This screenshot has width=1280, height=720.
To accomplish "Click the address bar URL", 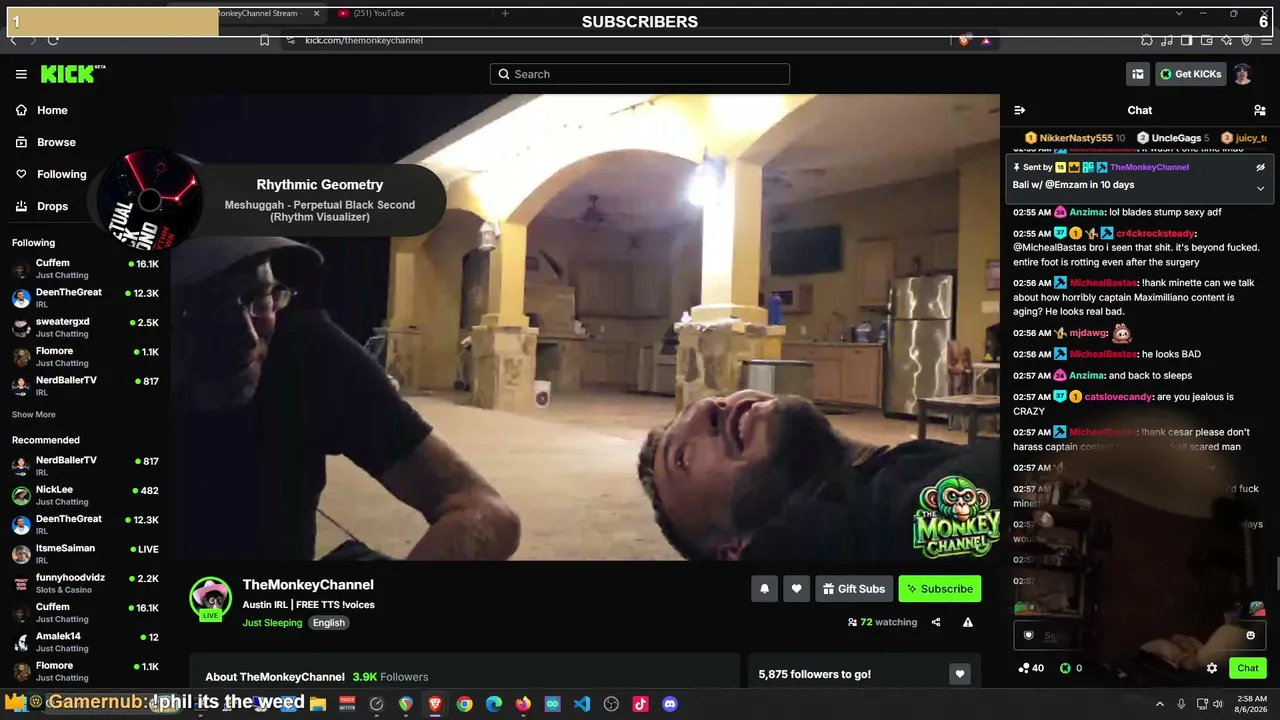I will click(364, 40).
